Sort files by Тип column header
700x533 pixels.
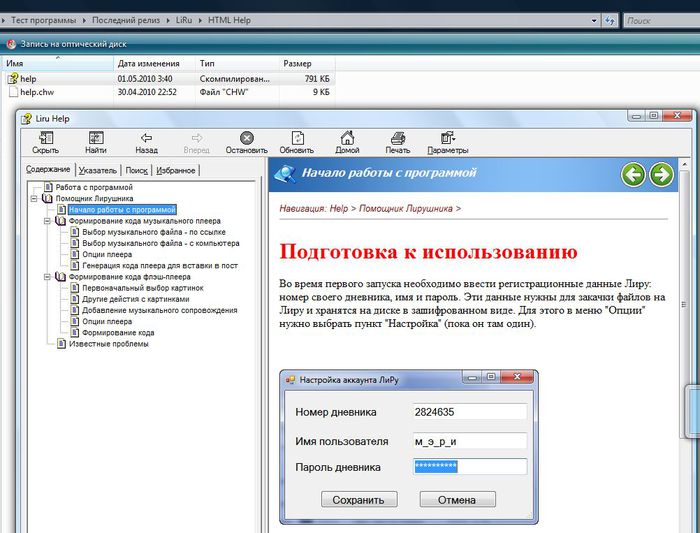pos(238,63)
